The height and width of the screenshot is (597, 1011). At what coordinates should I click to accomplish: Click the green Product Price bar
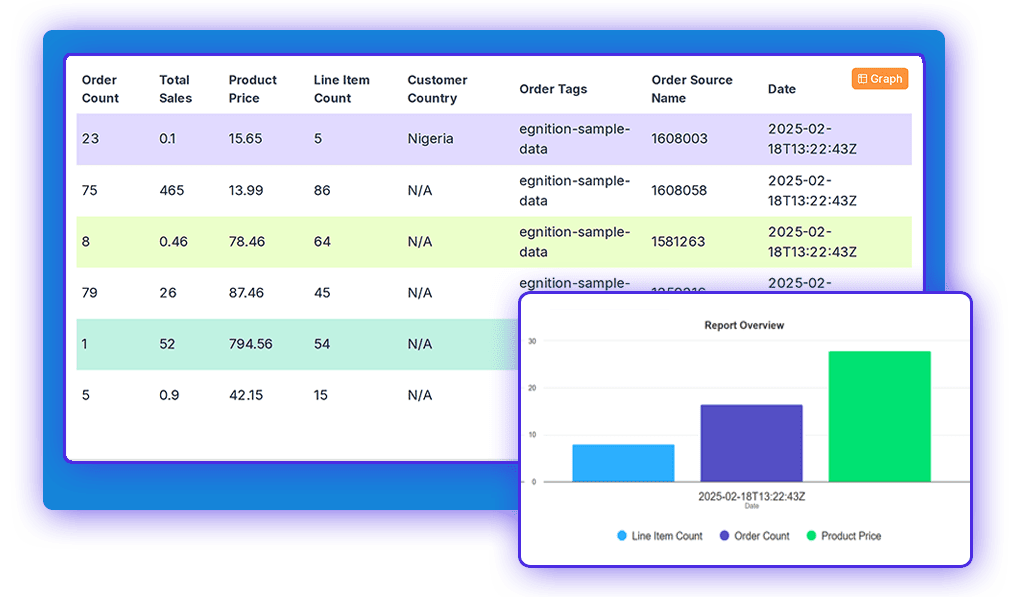point(878,415)
